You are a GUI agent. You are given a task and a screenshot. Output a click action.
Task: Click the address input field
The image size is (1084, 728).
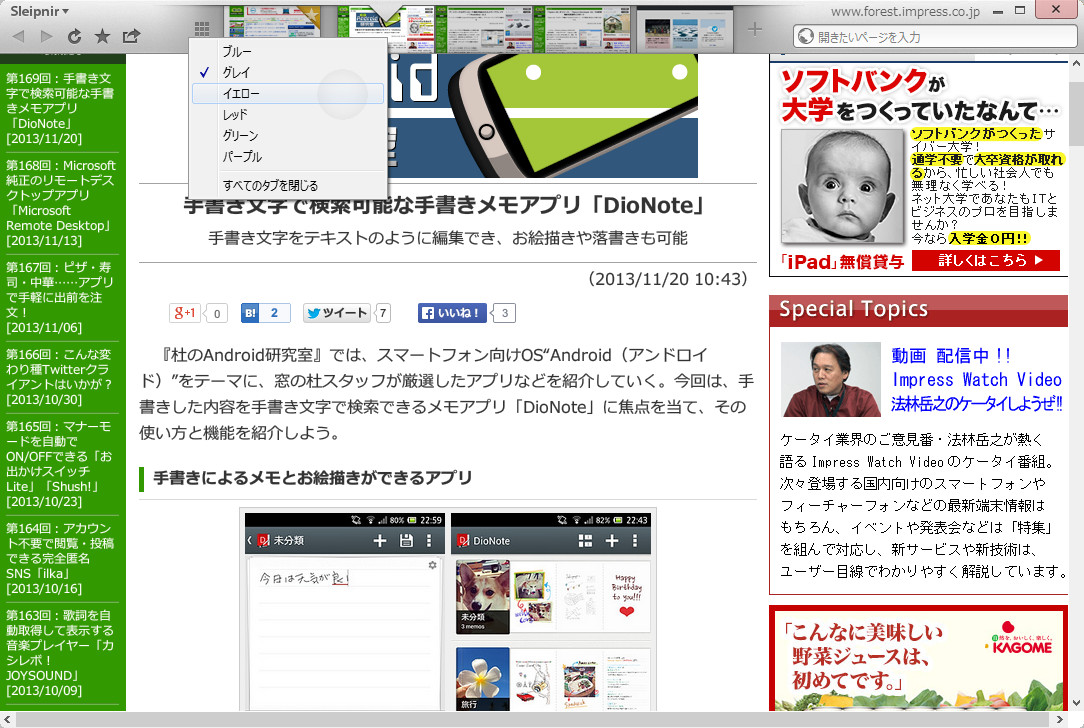pos(933,37)
